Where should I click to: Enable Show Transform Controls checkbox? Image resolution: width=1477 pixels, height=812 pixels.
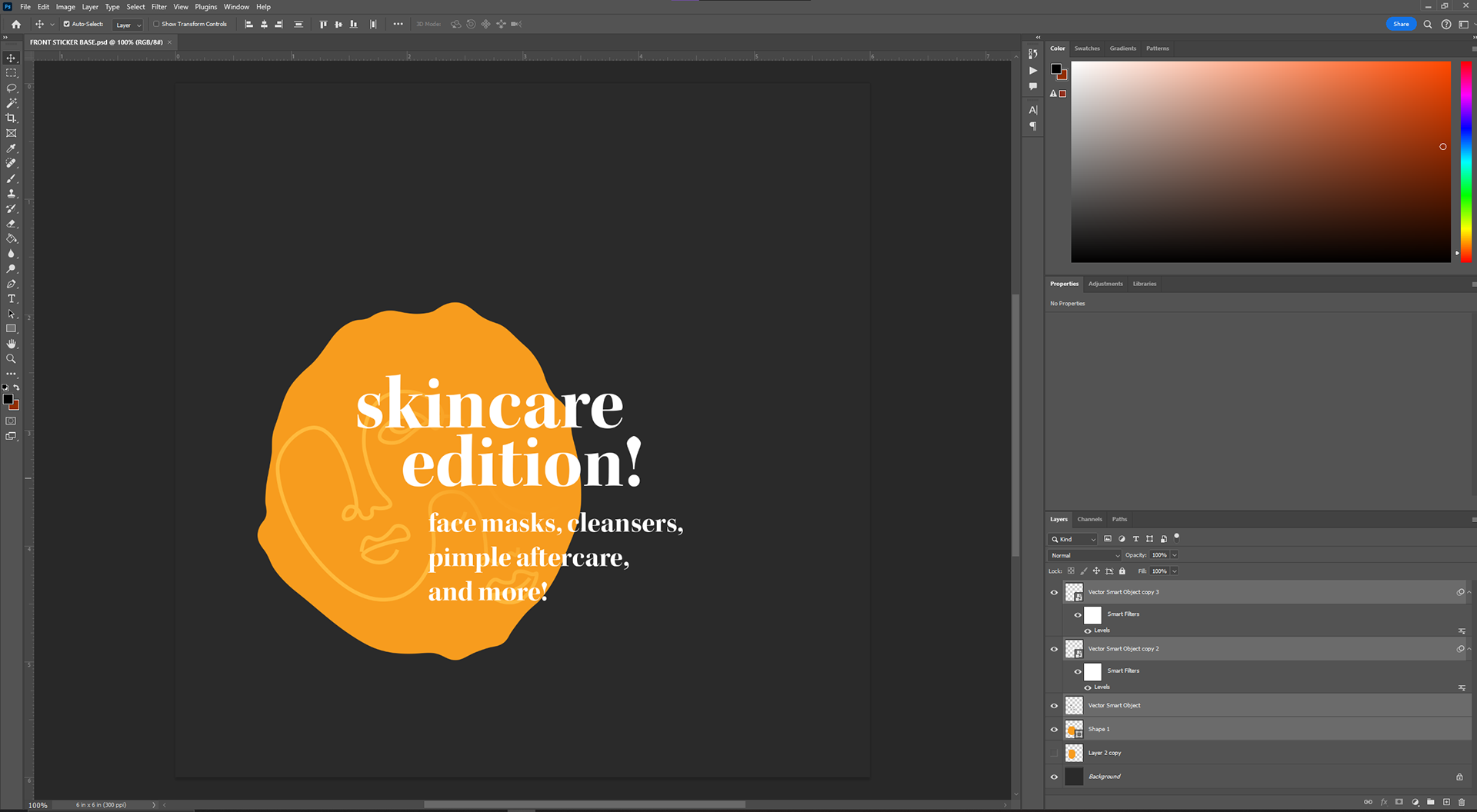[x=156, y=24]
